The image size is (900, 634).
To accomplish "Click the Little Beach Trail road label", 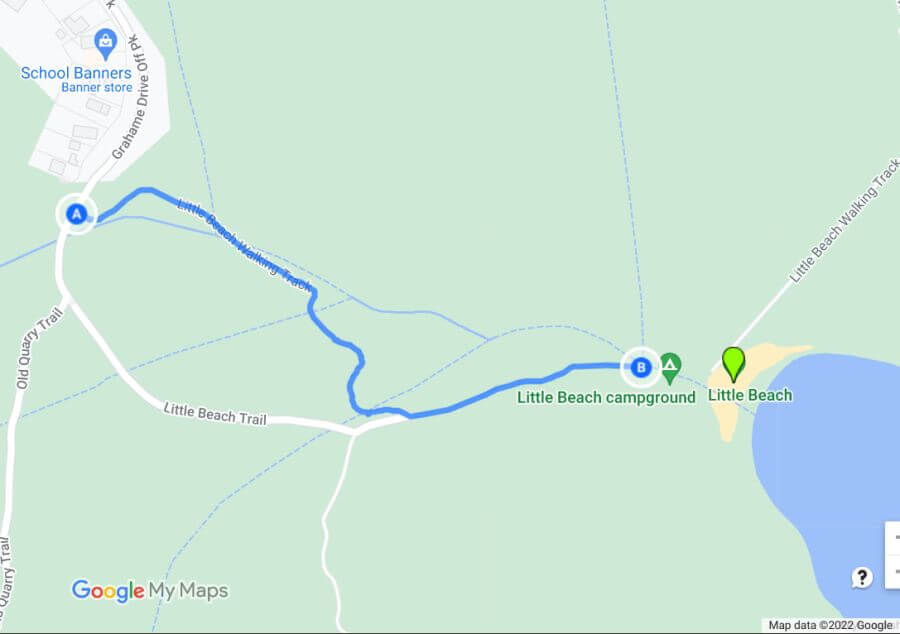I will coord(215,414).
